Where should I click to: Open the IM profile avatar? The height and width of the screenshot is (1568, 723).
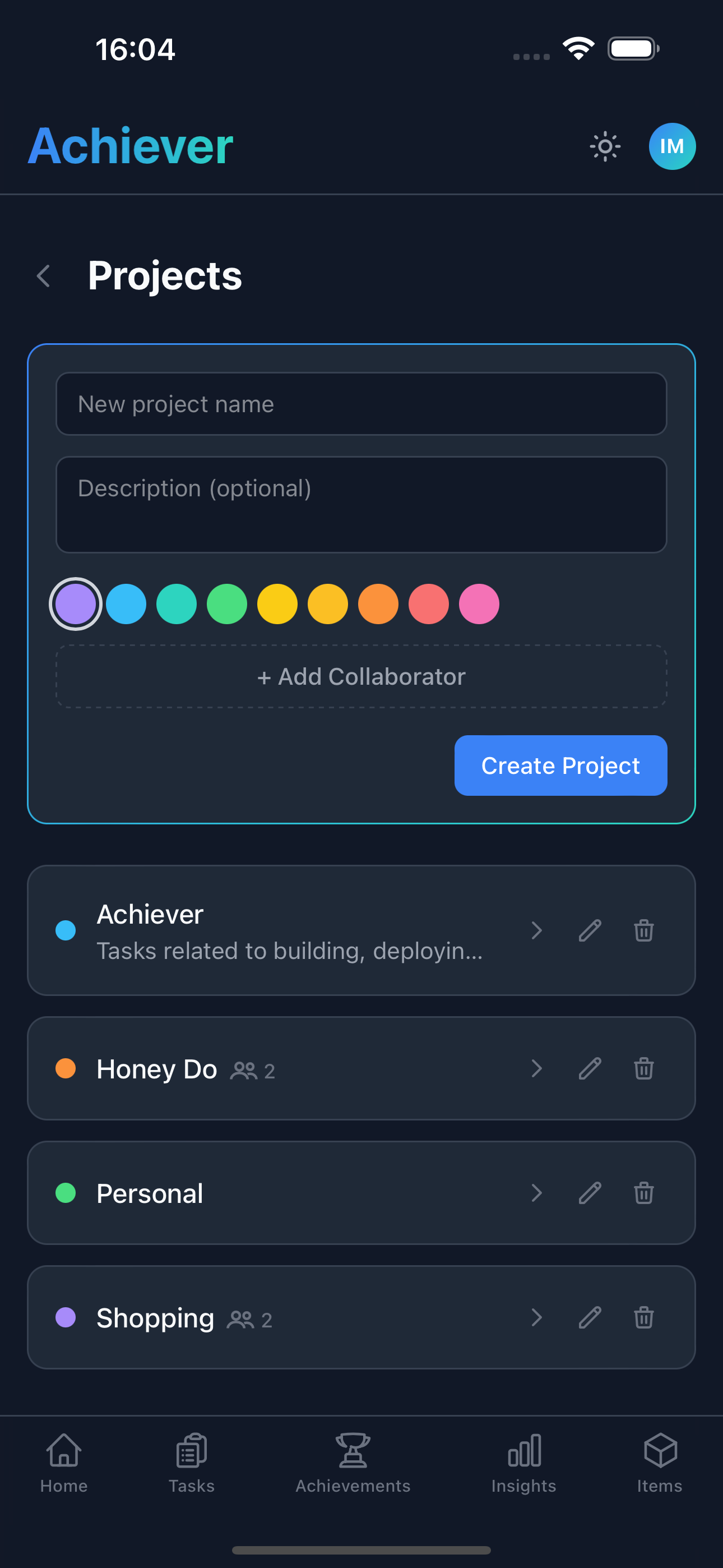point(671,145)
